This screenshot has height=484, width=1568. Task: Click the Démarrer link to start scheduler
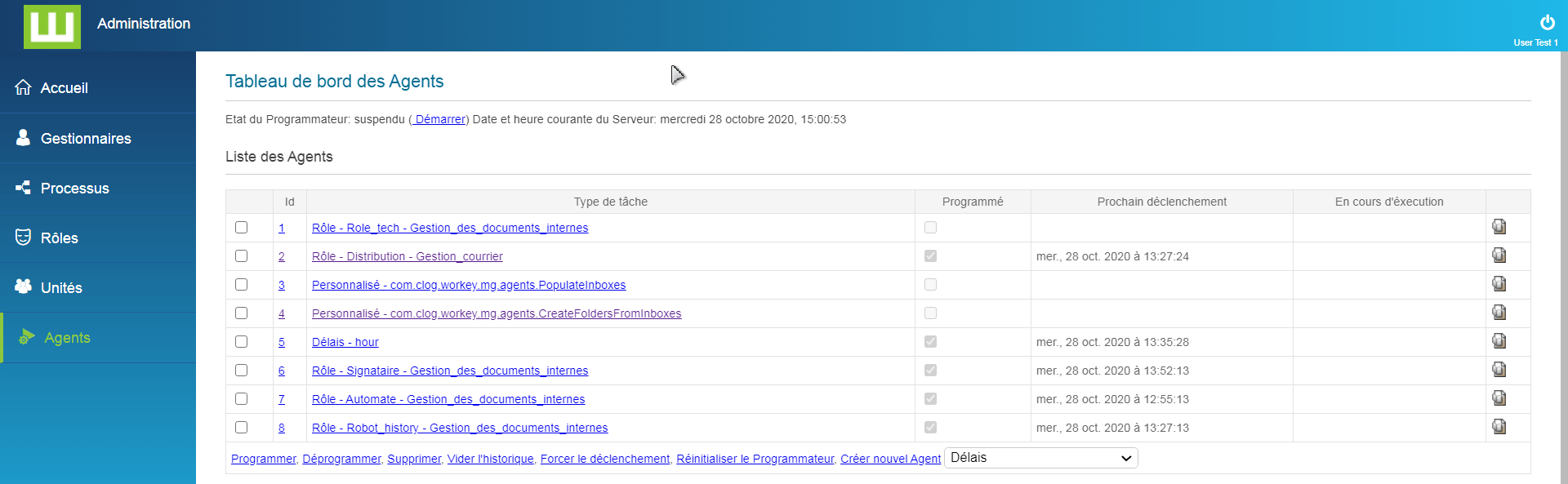[x=439, y=119]
